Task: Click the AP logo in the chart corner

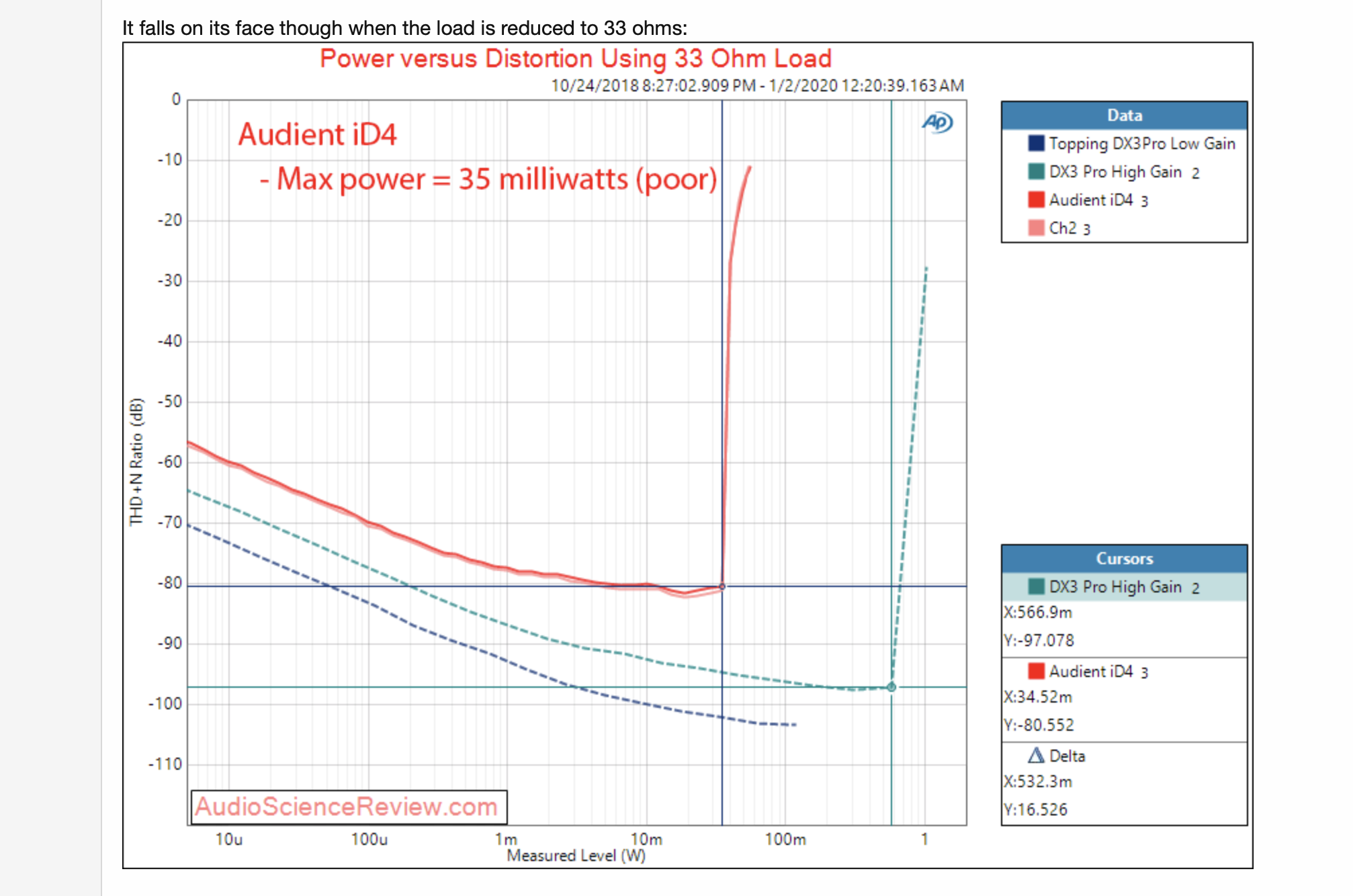Action: (x=937, y=122)
